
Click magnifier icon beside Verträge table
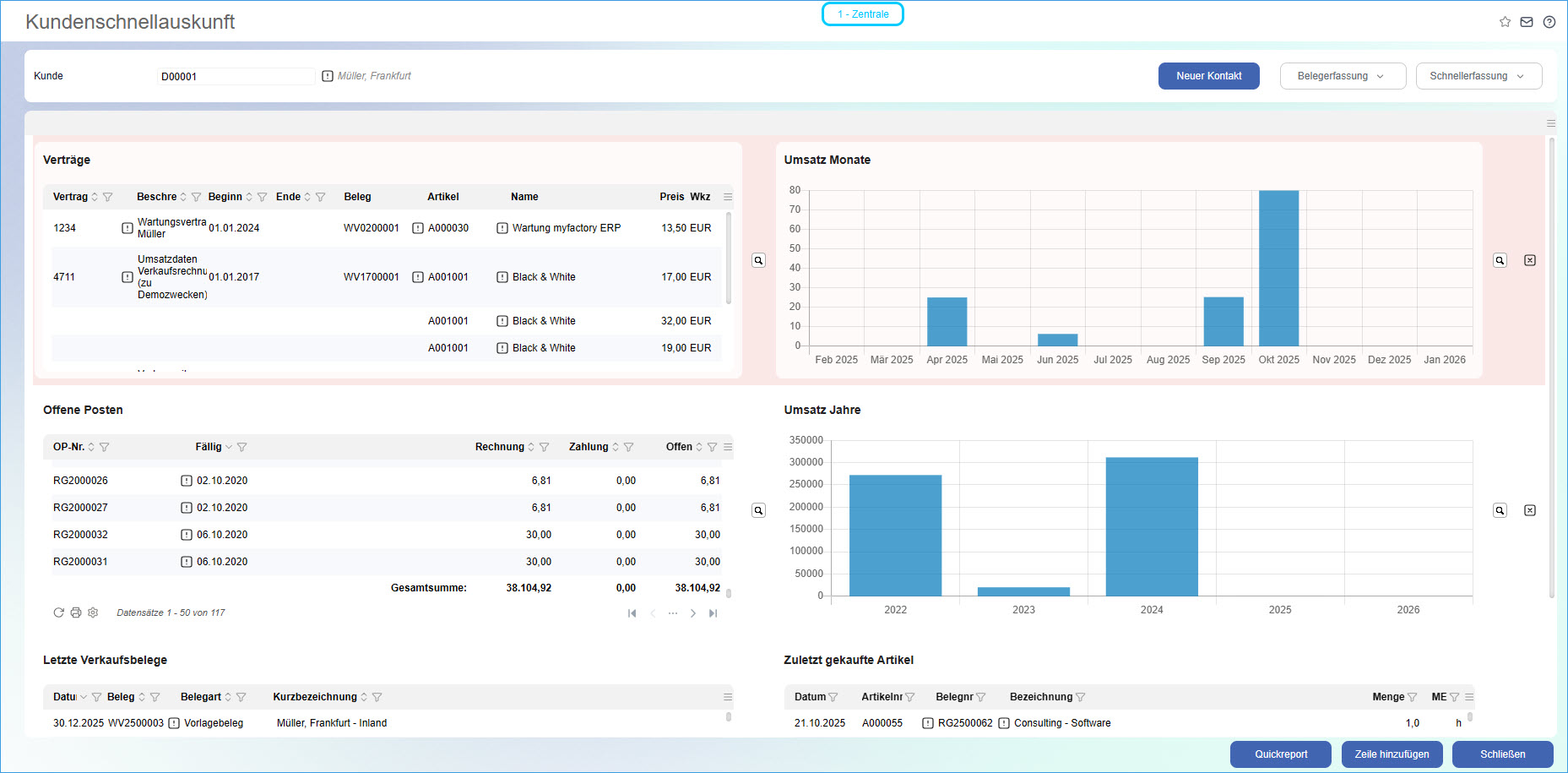pyautogui.click(x=758, y=260)
